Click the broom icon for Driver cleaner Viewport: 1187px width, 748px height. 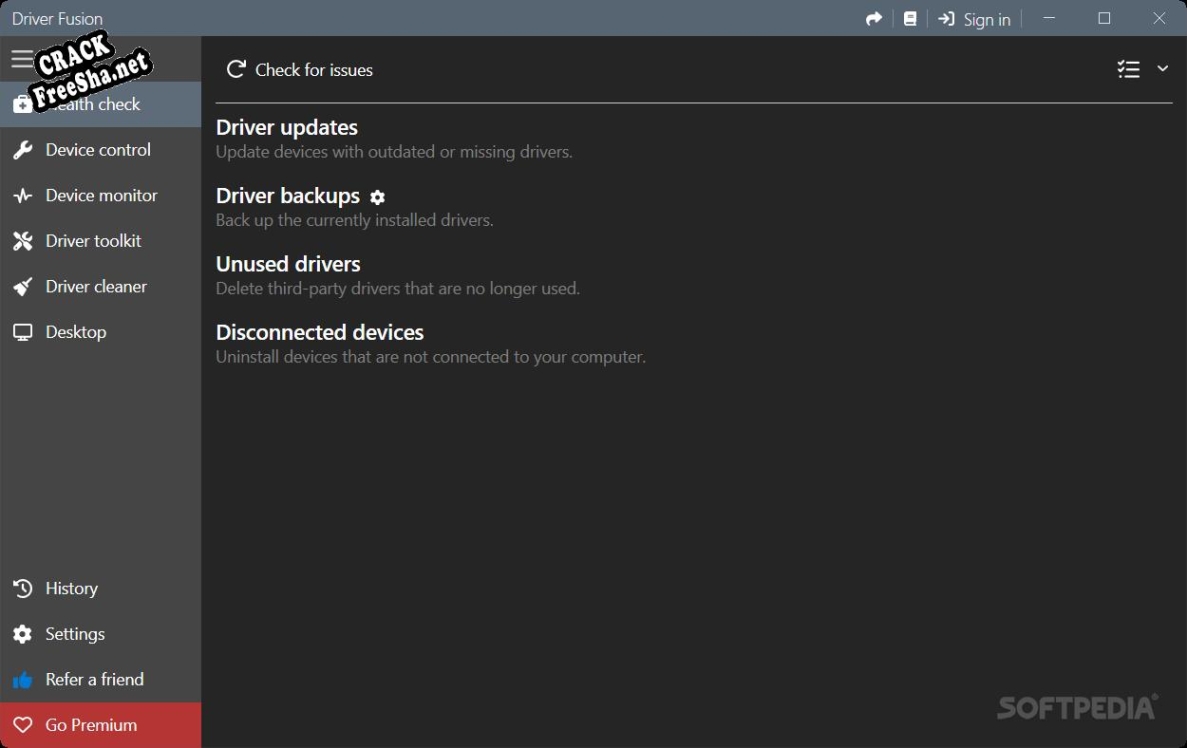(23, 287)
